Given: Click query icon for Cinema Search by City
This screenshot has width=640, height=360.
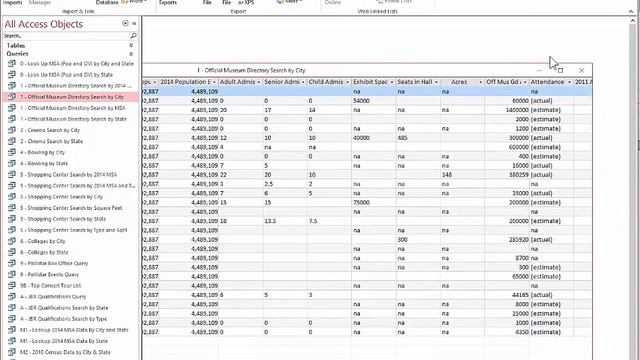Looking at the screenshot, I should (12, 130).
